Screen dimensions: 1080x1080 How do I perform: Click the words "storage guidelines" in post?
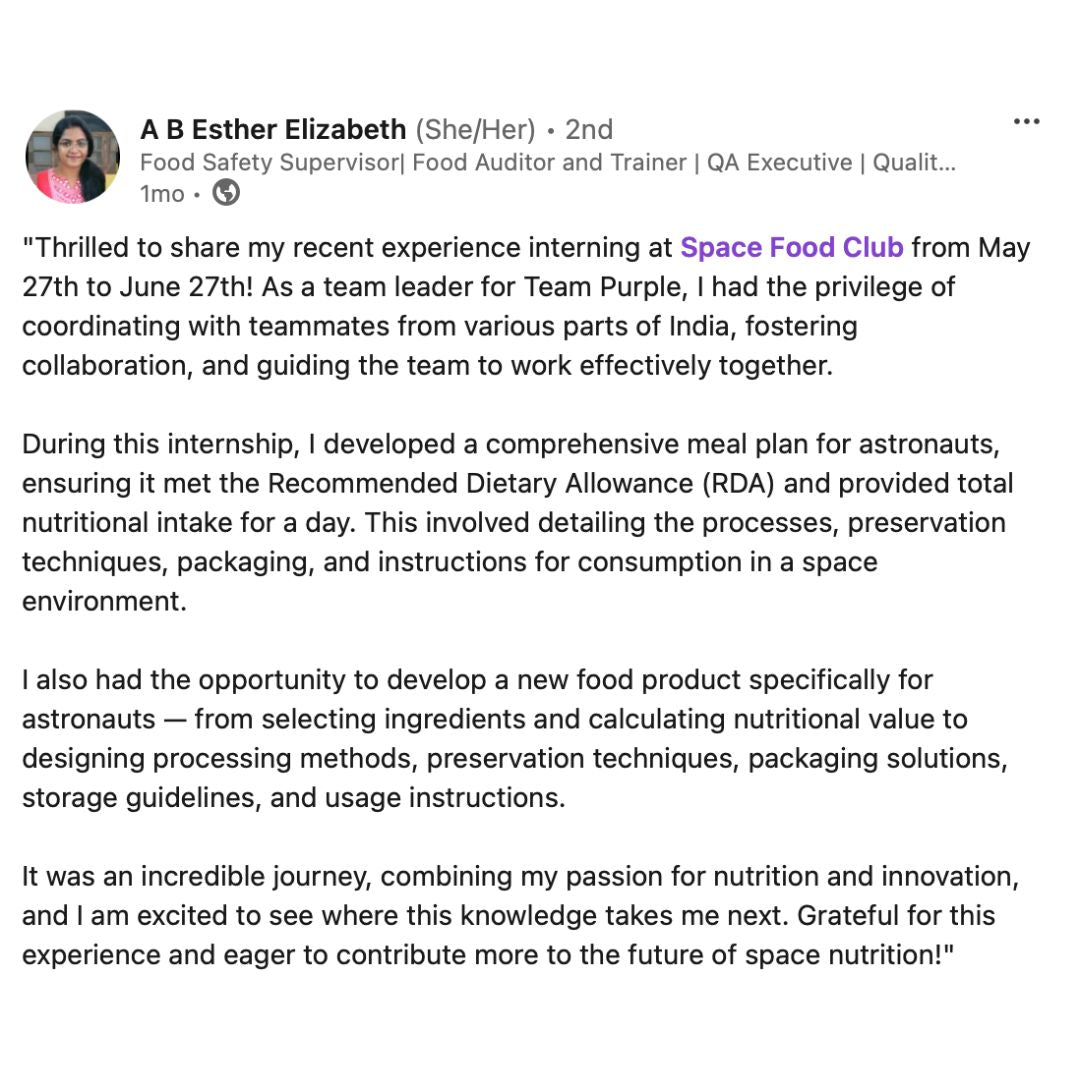[x=140, y=798]
